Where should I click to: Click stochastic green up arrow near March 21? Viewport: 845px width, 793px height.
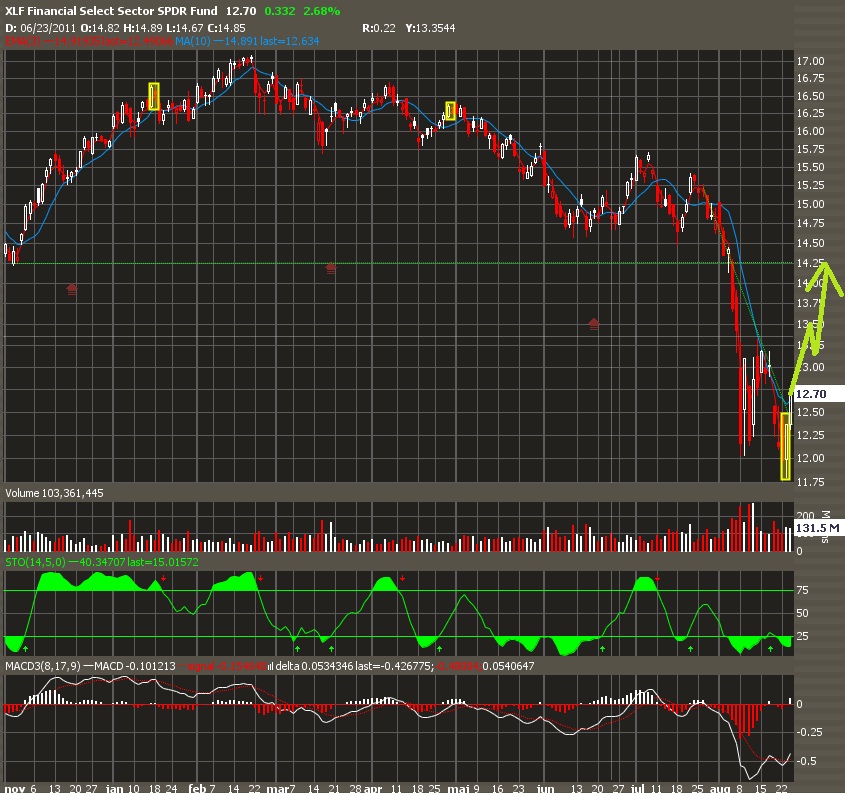coord(331,649)
